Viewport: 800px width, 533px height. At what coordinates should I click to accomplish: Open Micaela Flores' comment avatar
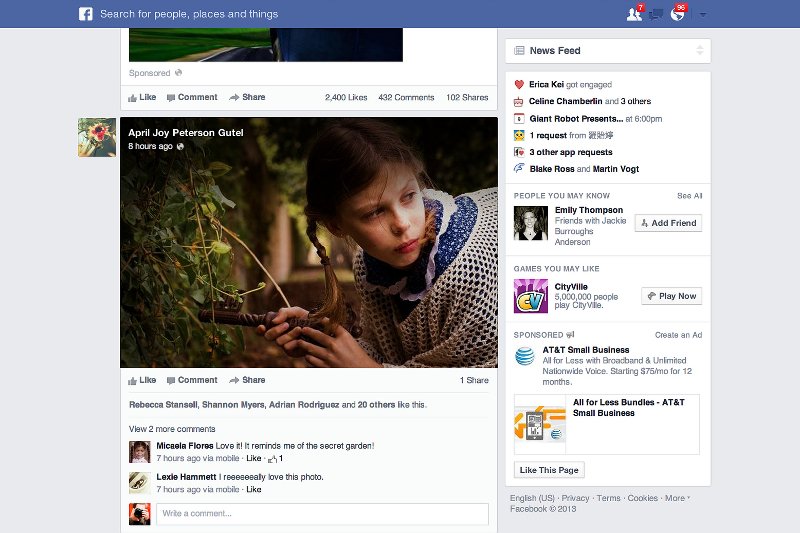[140, 452]
